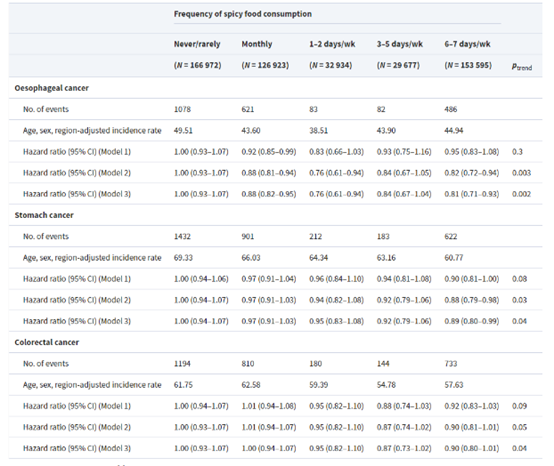Click the 1–2 days/wk column heading
The width and height of the screenshot is (554, 466).
(332, 44)
